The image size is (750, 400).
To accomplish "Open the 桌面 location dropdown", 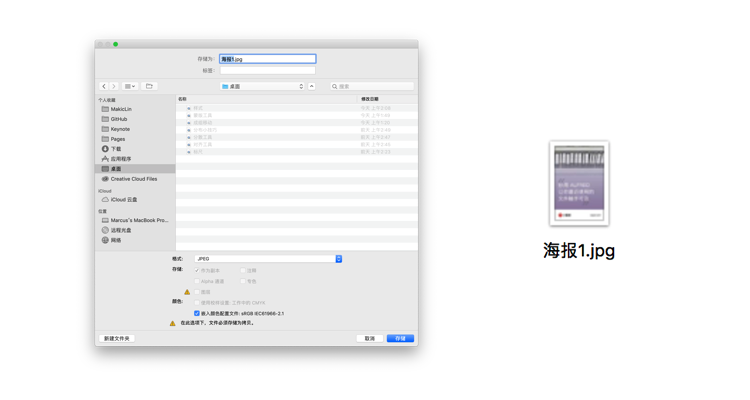I will tap(262, 87).
